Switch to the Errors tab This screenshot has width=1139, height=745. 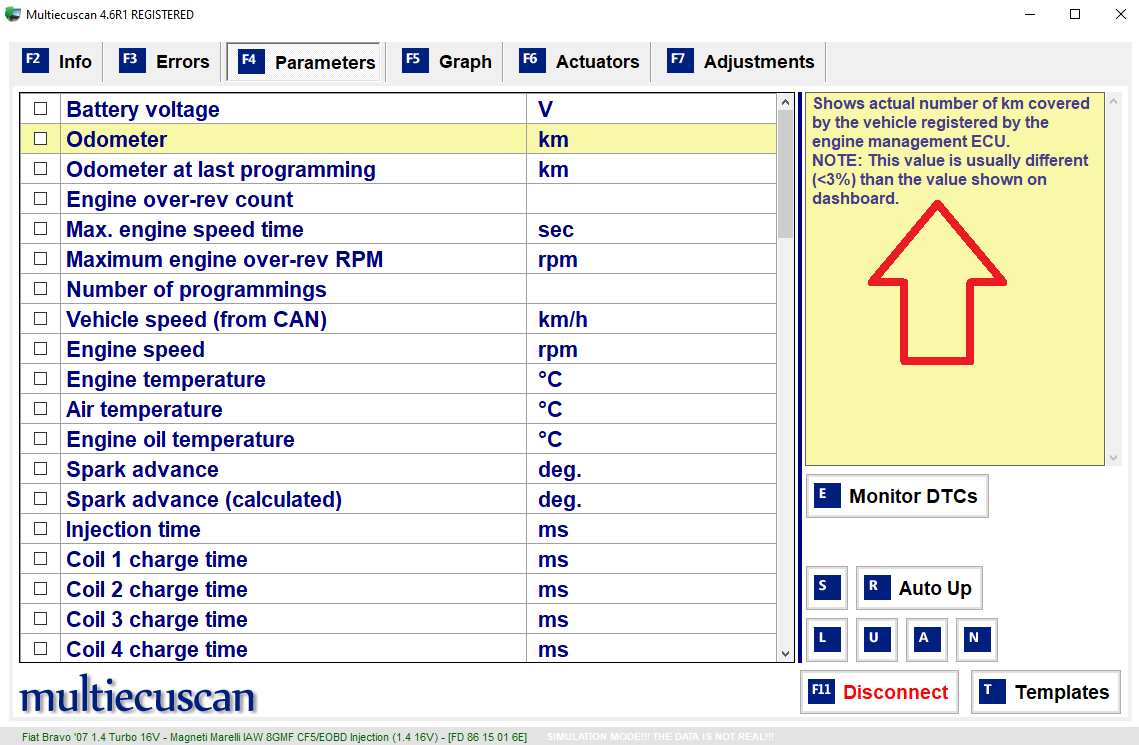tap(165, 62)
